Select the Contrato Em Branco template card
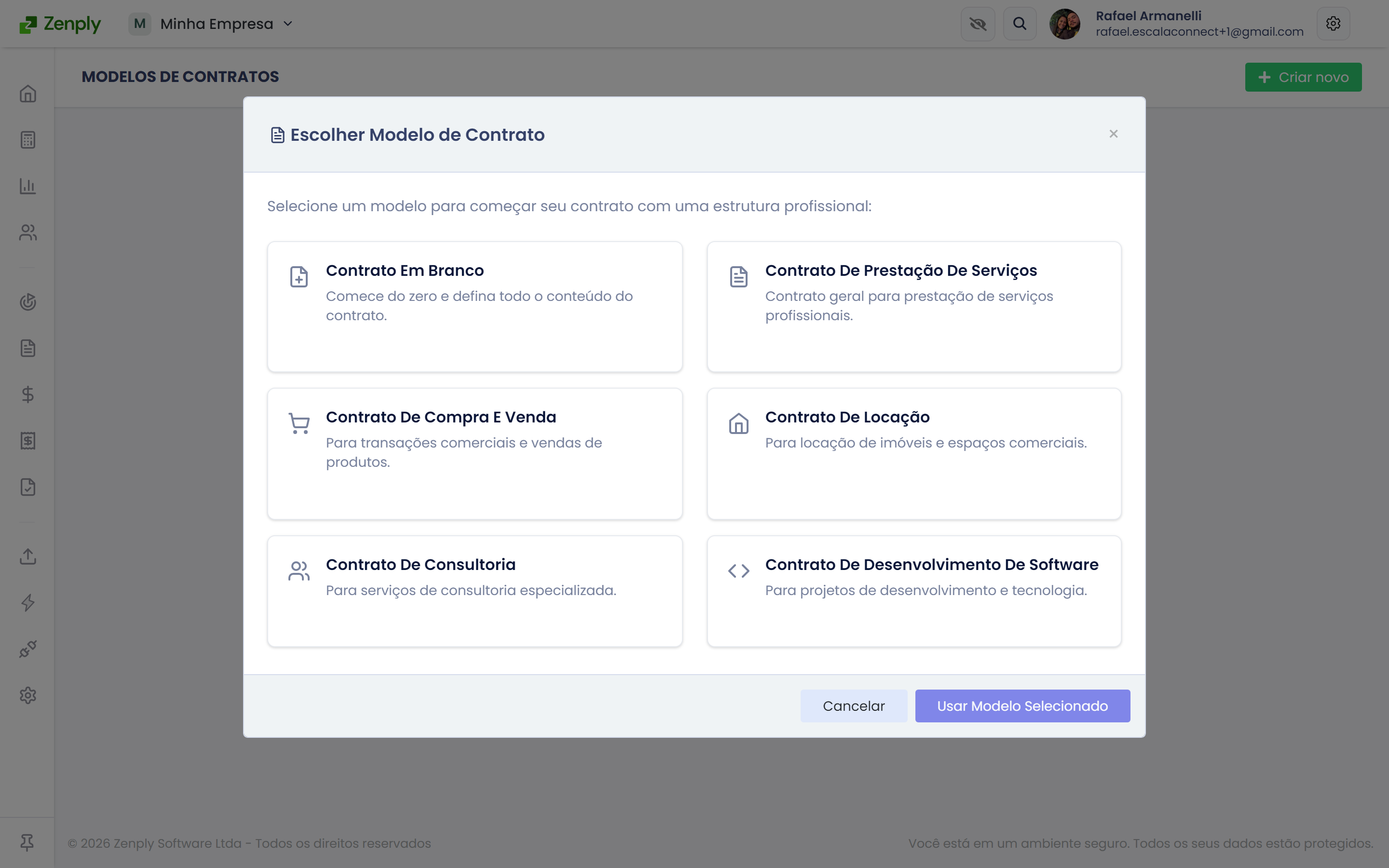Viewport: 1389px width, 868px height. point(475,307)
